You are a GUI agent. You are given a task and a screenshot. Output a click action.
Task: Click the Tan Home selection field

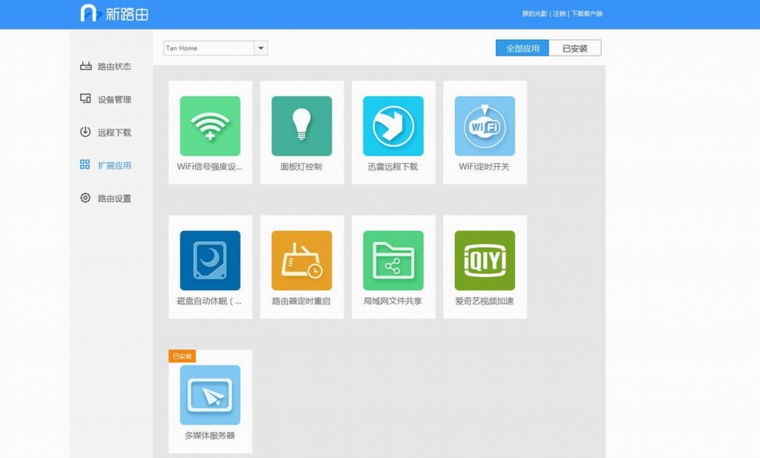pos(208,48)
